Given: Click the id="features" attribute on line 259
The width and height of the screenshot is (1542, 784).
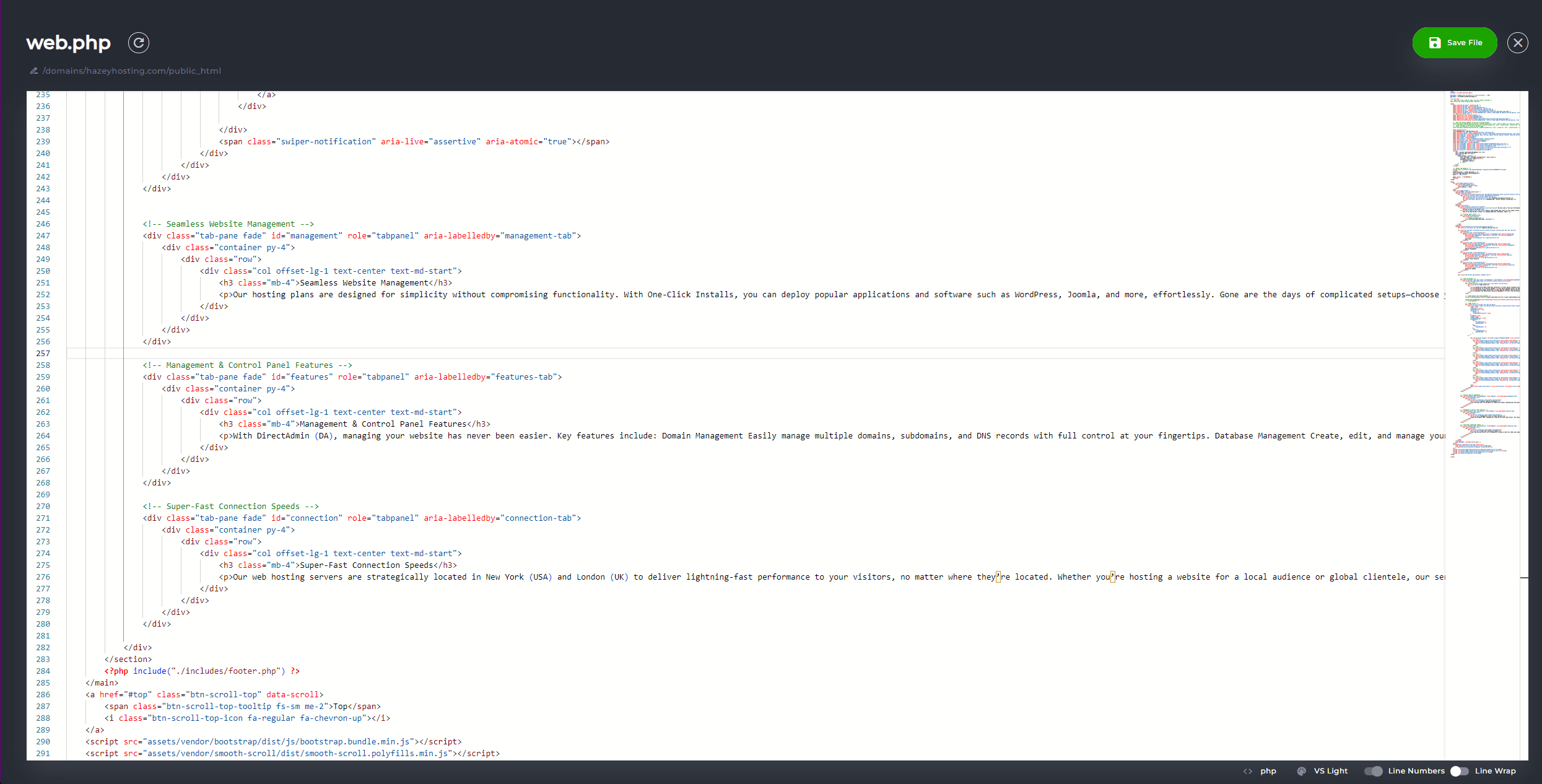Looking at the screenshot, I should coord(302,377).
